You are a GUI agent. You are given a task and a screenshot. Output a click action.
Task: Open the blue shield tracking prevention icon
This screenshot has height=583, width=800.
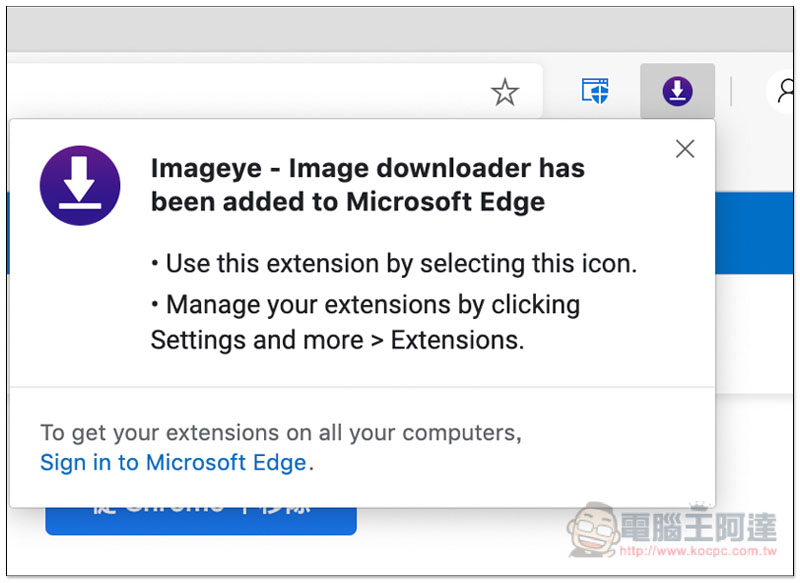point(595,91)
